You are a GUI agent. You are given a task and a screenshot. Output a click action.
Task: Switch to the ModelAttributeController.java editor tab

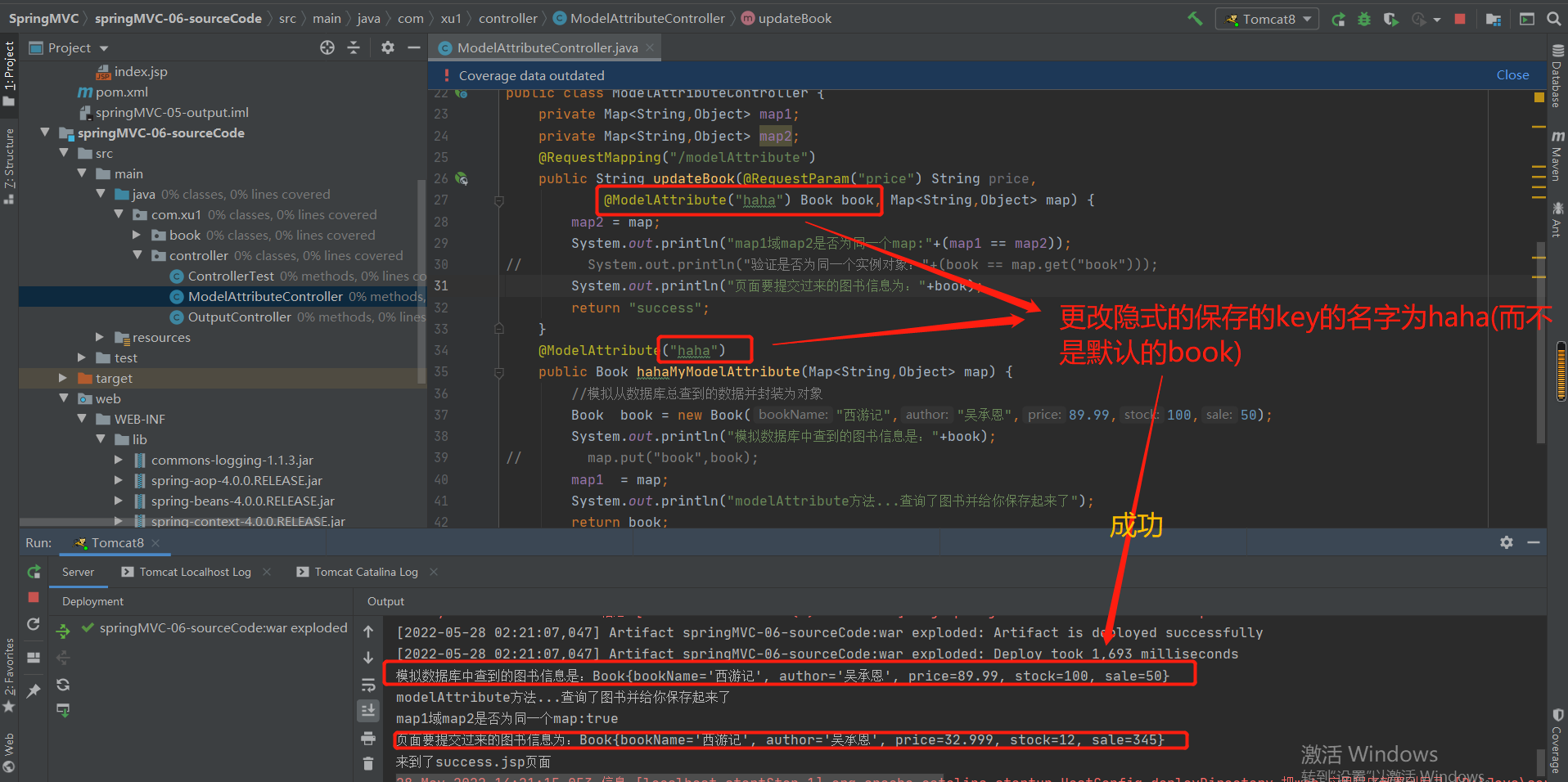tap(547, 48)
